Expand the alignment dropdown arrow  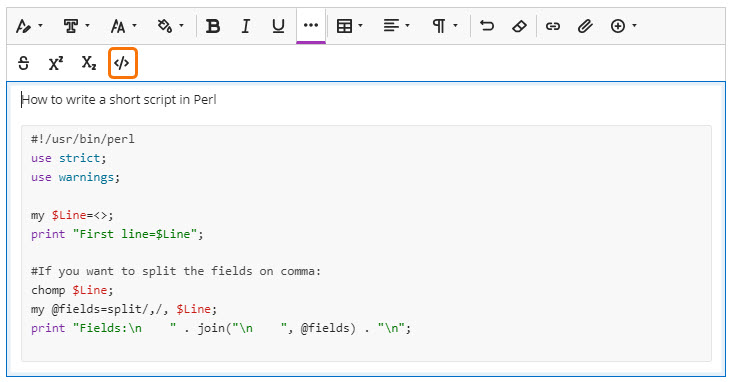click(x=407, y=25)
